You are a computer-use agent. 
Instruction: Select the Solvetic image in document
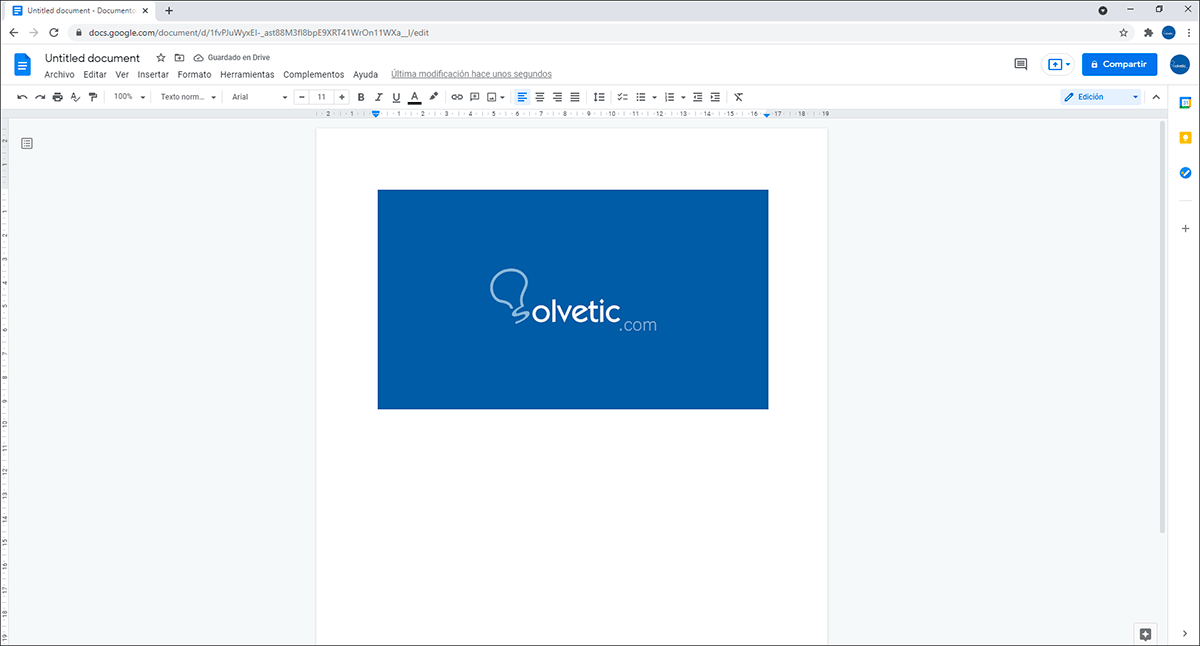(x=572, y=299)
